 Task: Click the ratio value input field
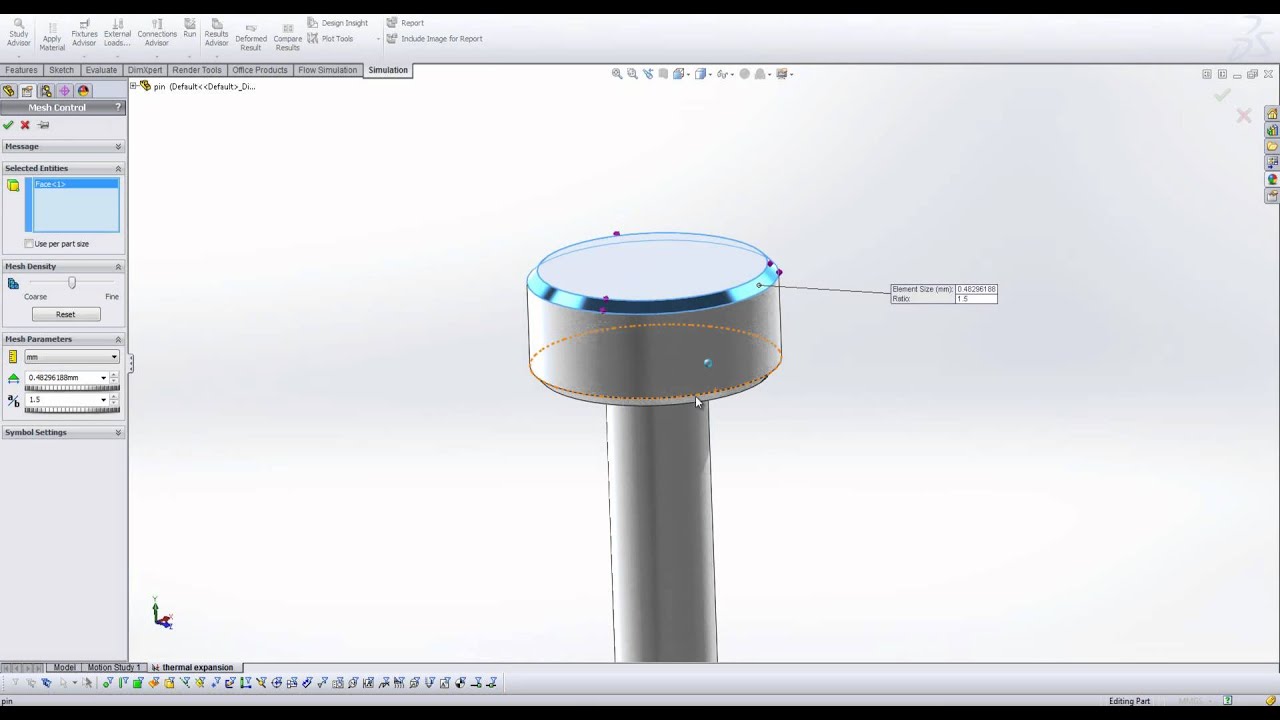[61, 400]
